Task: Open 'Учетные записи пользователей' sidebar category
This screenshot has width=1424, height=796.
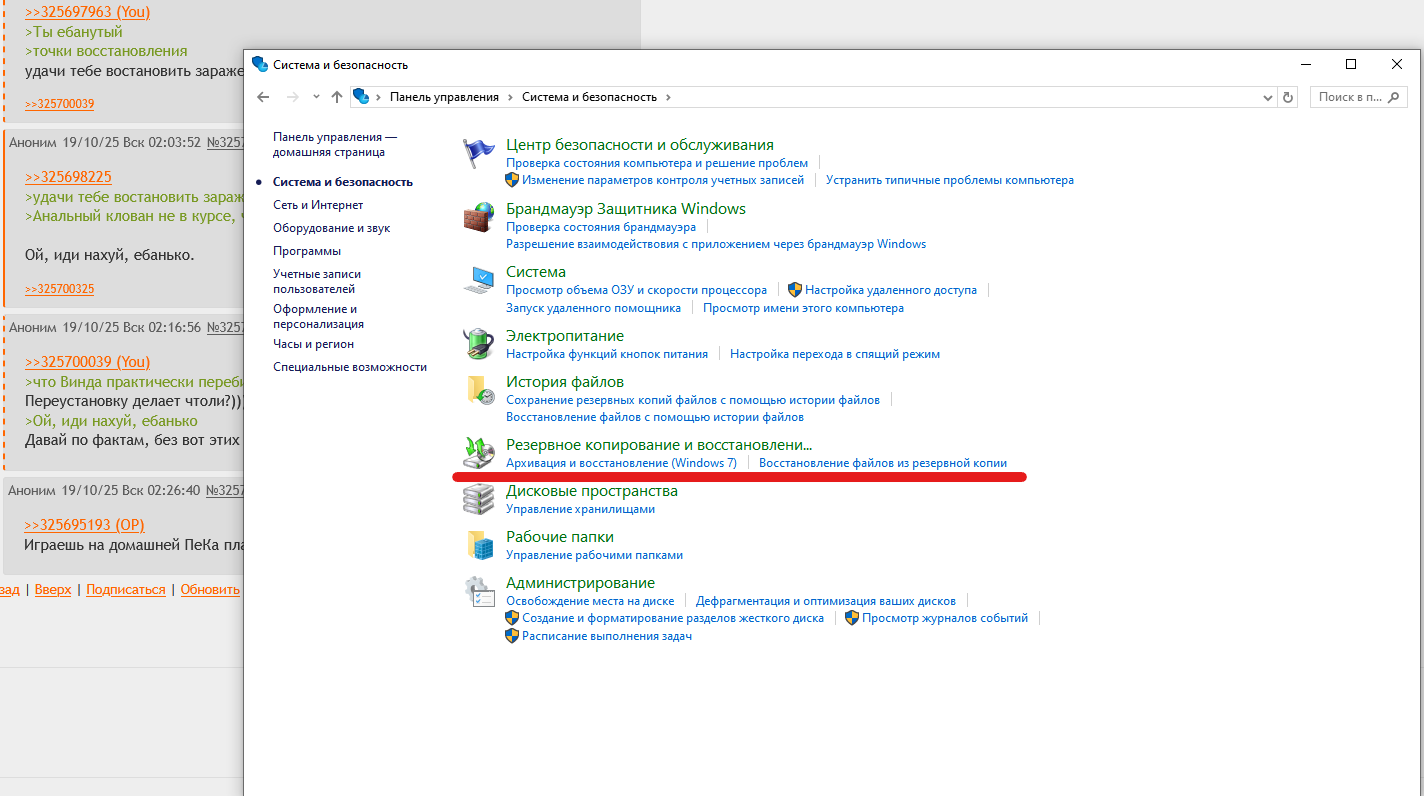Action: point(317,281)
